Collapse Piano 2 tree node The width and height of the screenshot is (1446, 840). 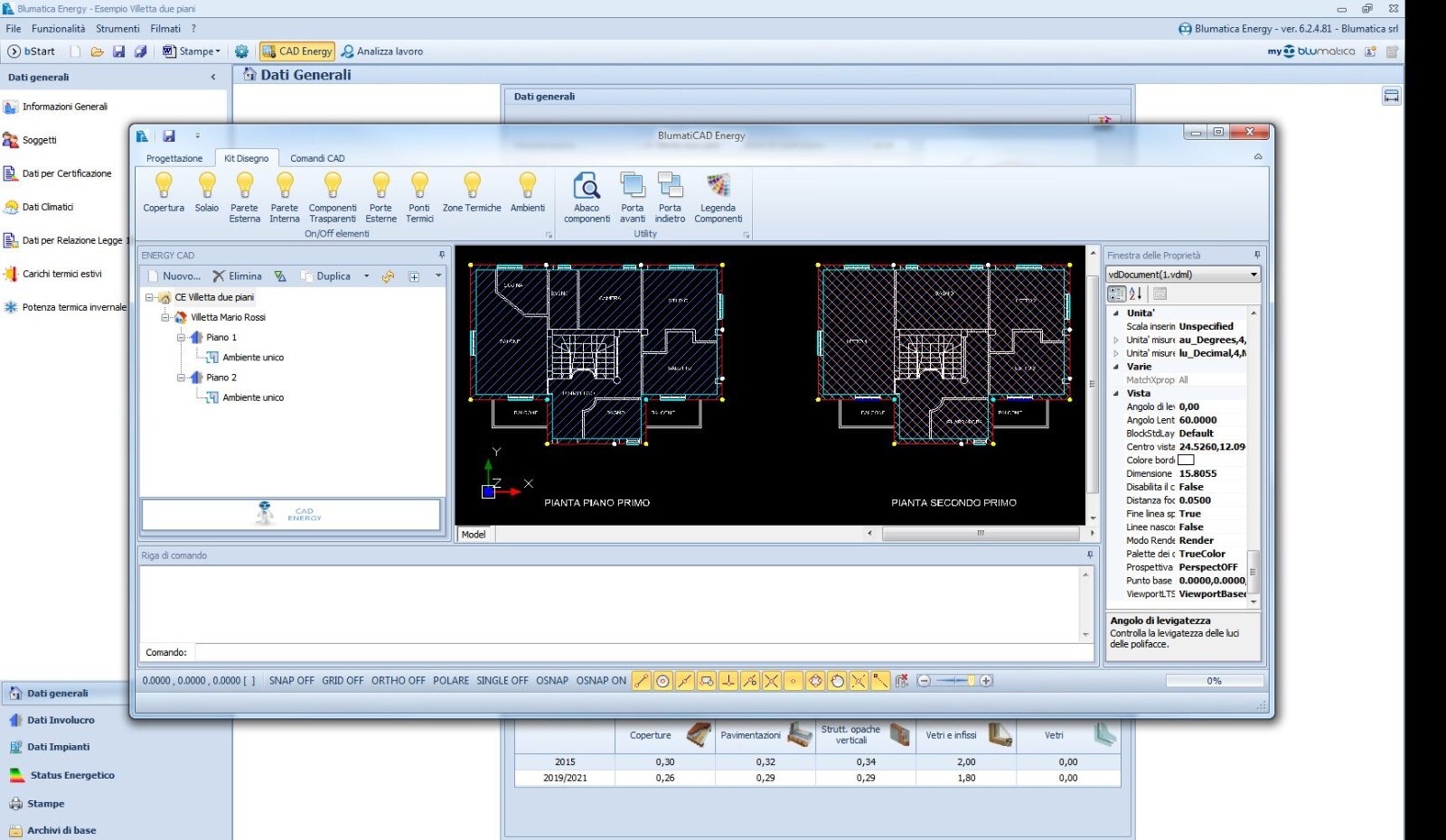[x=181, y=378]
